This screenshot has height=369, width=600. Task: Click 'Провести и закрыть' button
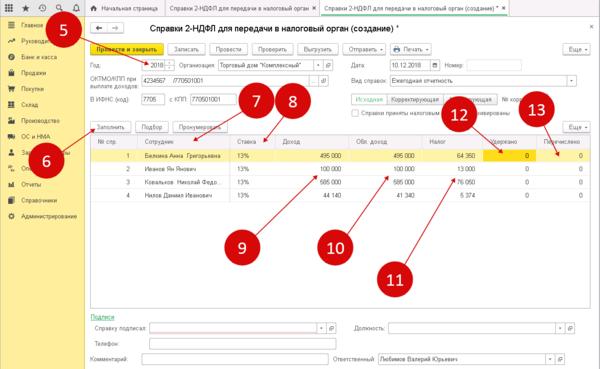[x=127, y=49]
